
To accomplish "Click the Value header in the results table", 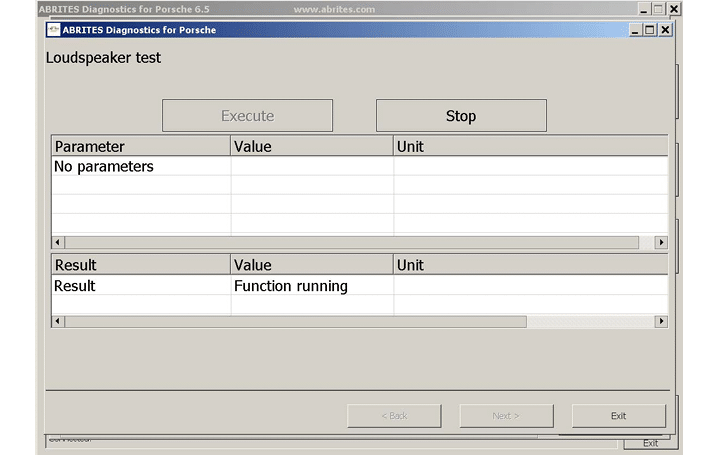I will tap(311, 265).
